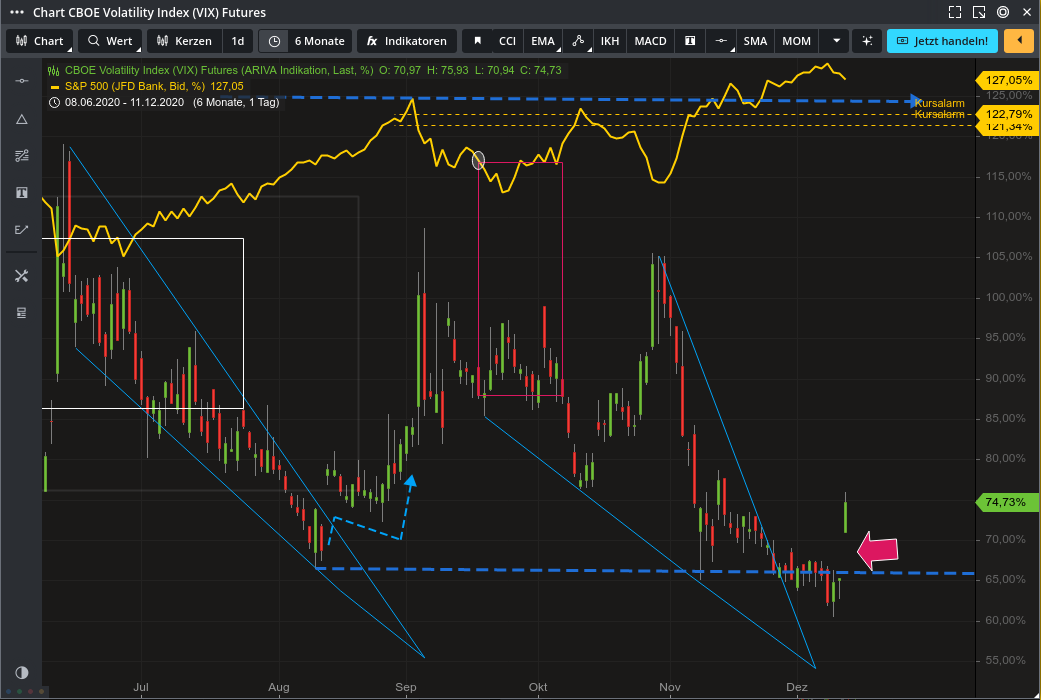Select triangle shape tool in left sidebar
The image size is (1041, 700).
[21, 119]
